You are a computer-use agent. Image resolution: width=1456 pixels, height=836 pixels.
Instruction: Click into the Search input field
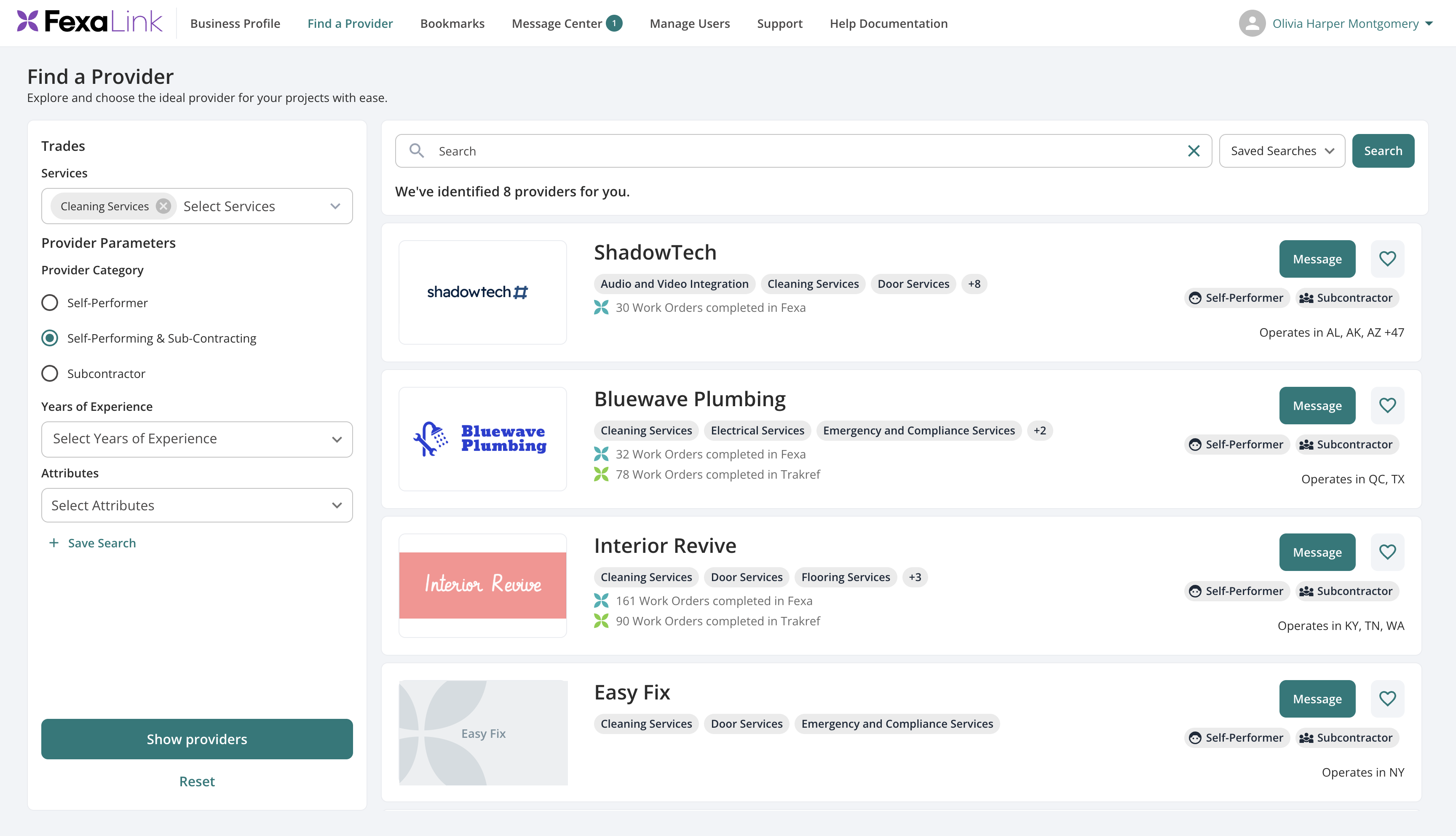(803, 150)
